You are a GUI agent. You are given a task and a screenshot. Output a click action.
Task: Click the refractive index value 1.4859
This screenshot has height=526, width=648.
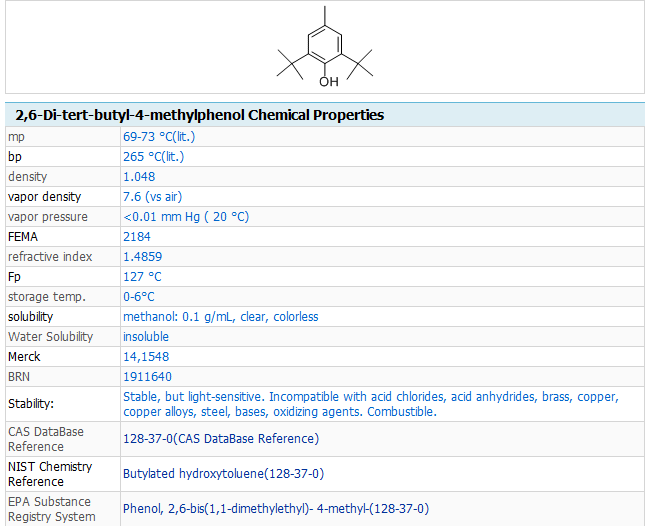pos(142,256)
